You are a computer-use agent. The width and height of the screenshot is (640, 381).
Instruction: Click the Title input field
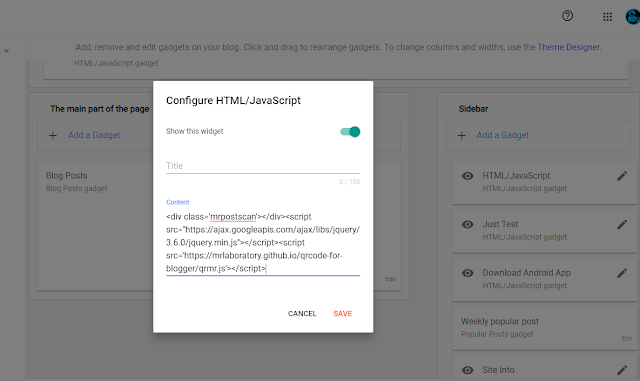pyautogui.click(x=263, y=166)
